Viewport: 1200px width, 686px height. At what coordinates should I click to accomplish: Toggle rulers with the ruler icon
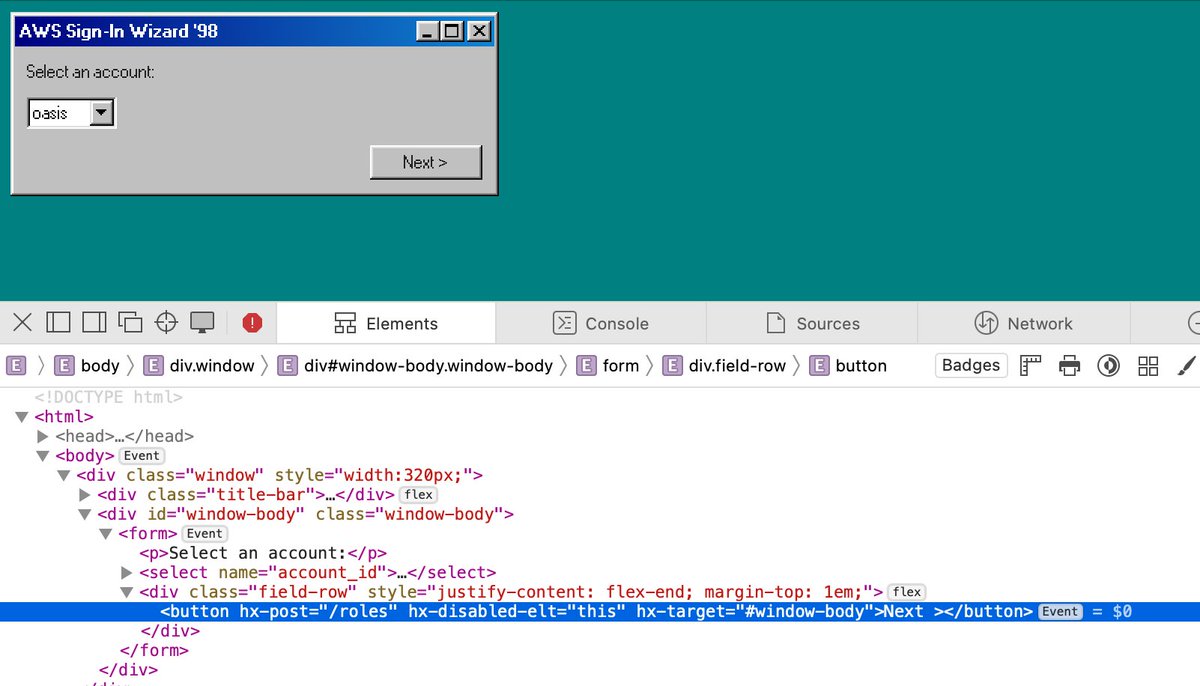tap(1030, 365)
